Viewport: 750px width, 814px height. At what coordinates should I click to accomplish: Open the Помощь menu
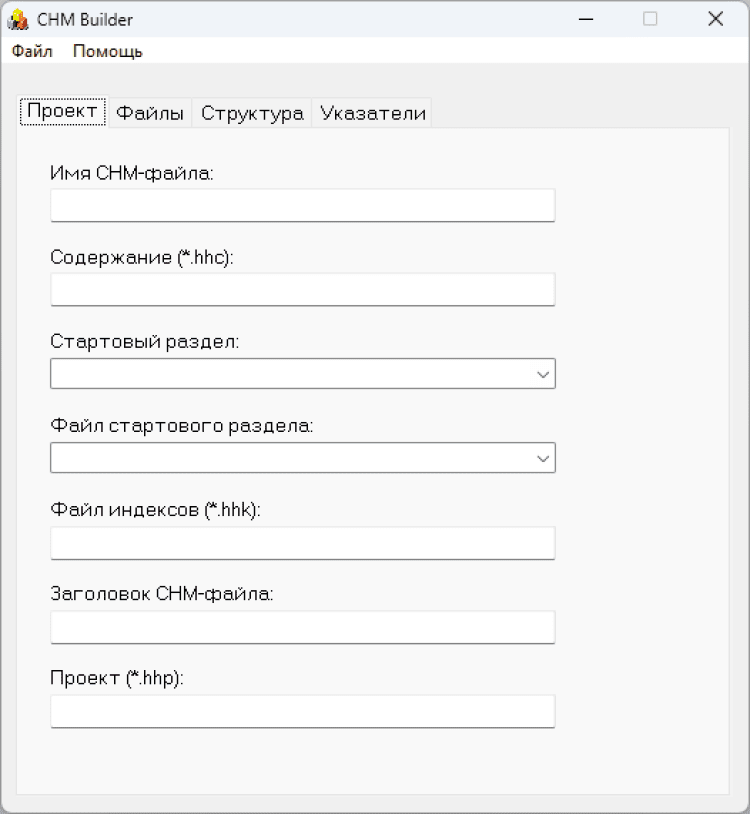107,51
